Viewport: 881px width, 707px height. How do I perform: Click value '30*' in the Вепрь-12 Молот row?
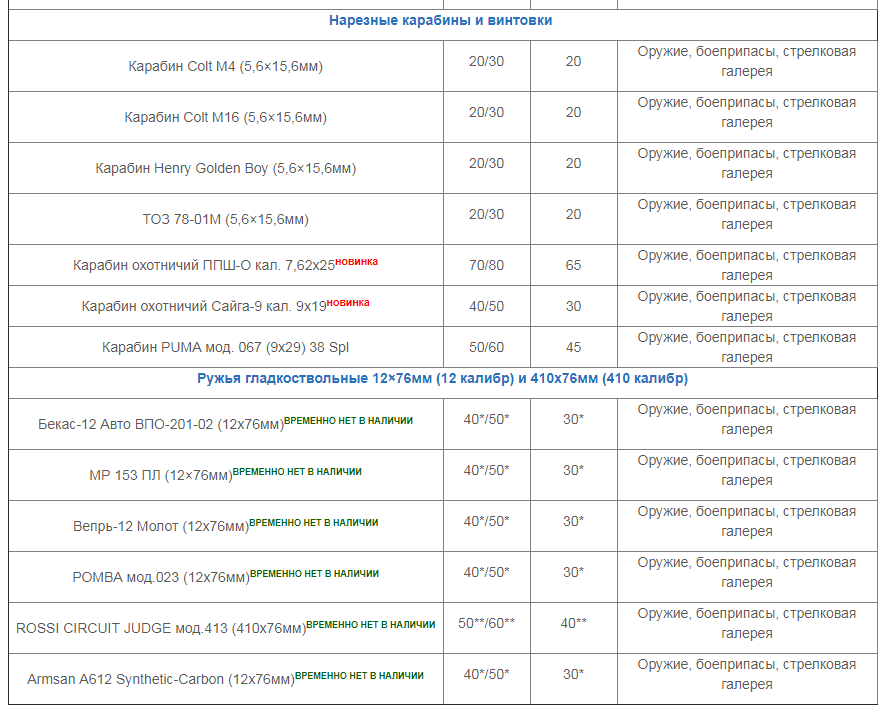click(574, 522)
